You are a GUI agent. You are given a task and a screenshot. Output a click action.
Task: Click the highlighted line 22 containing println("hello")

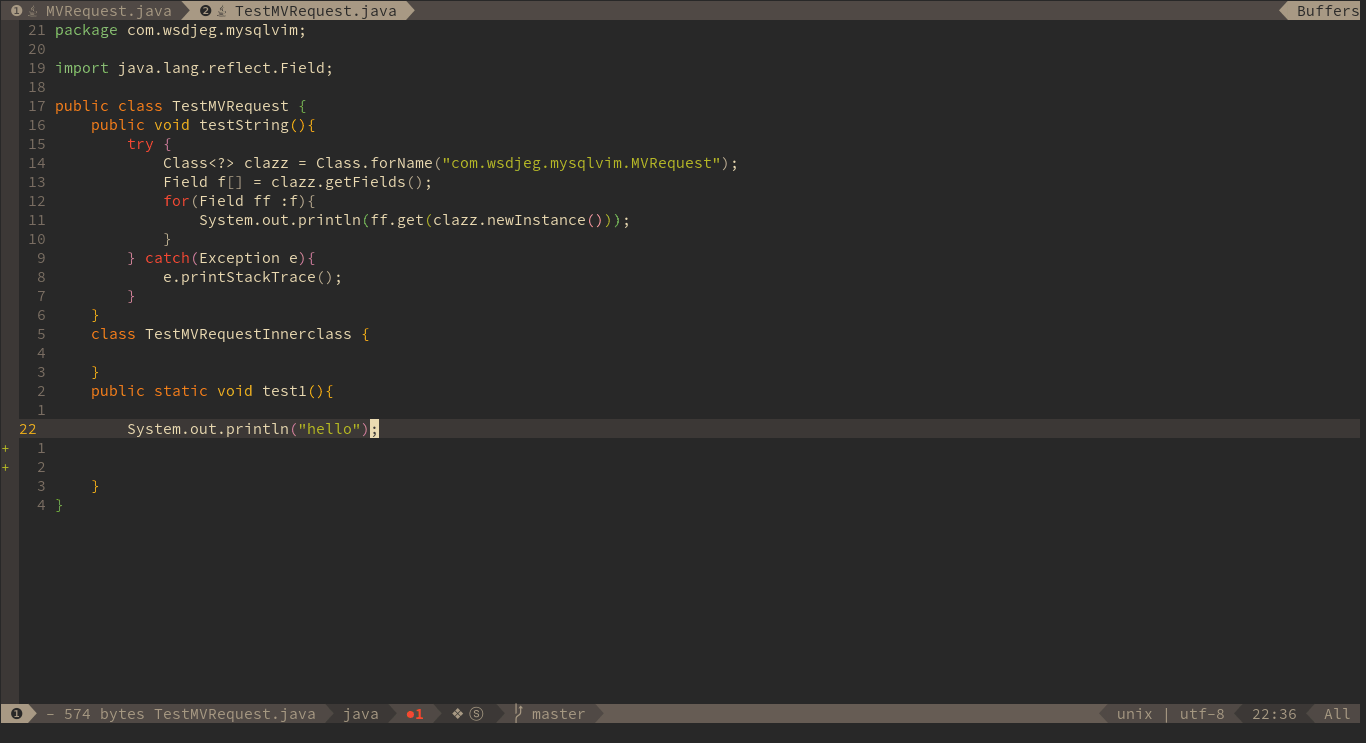point(250,428)
